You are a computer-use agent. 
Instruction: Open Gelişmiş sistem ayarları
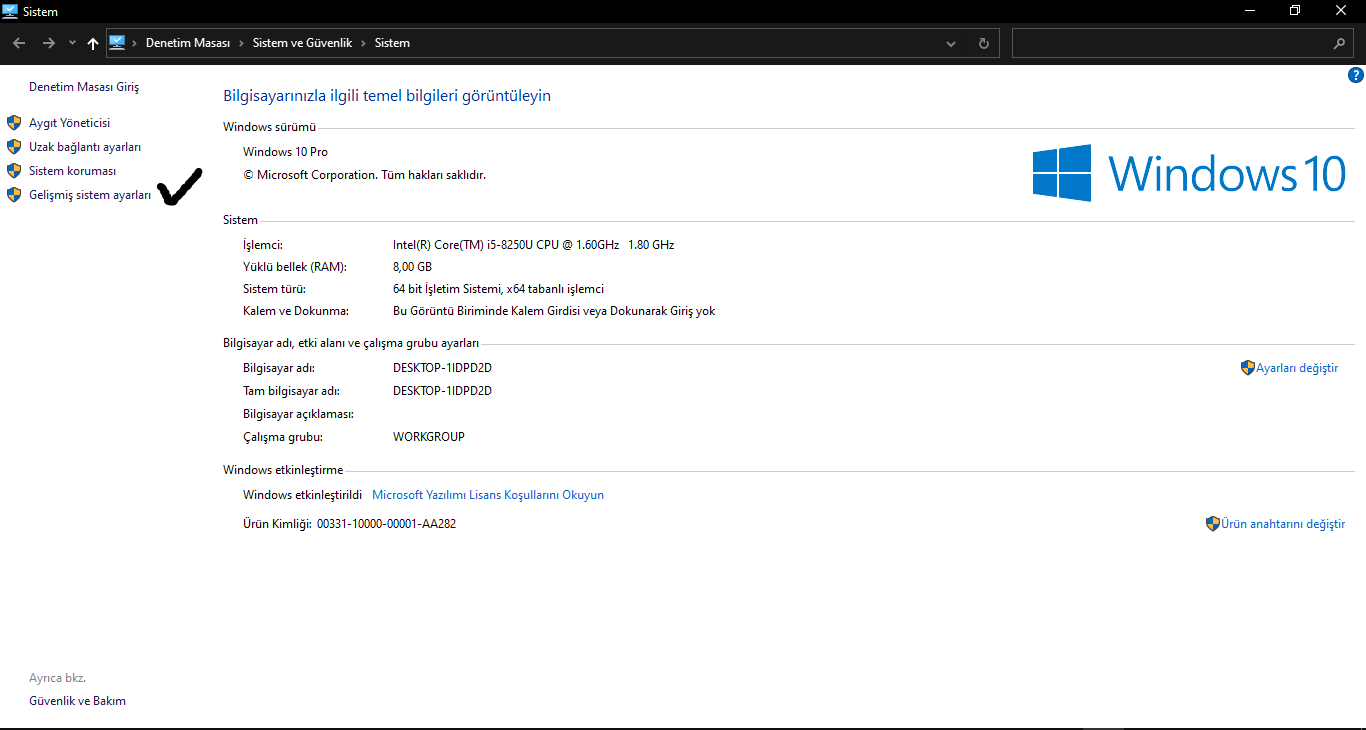90,195
